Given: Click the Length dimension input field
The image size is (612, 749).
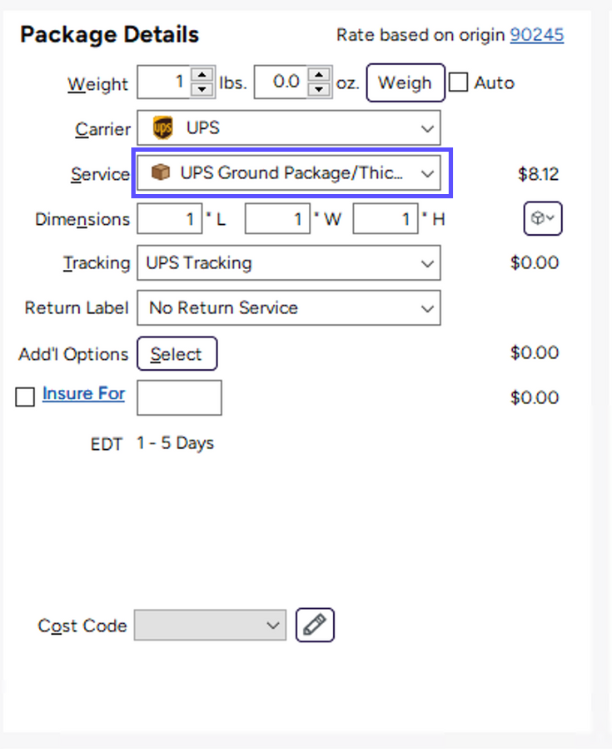Looking at the screenshot, I should pos(168,219).
